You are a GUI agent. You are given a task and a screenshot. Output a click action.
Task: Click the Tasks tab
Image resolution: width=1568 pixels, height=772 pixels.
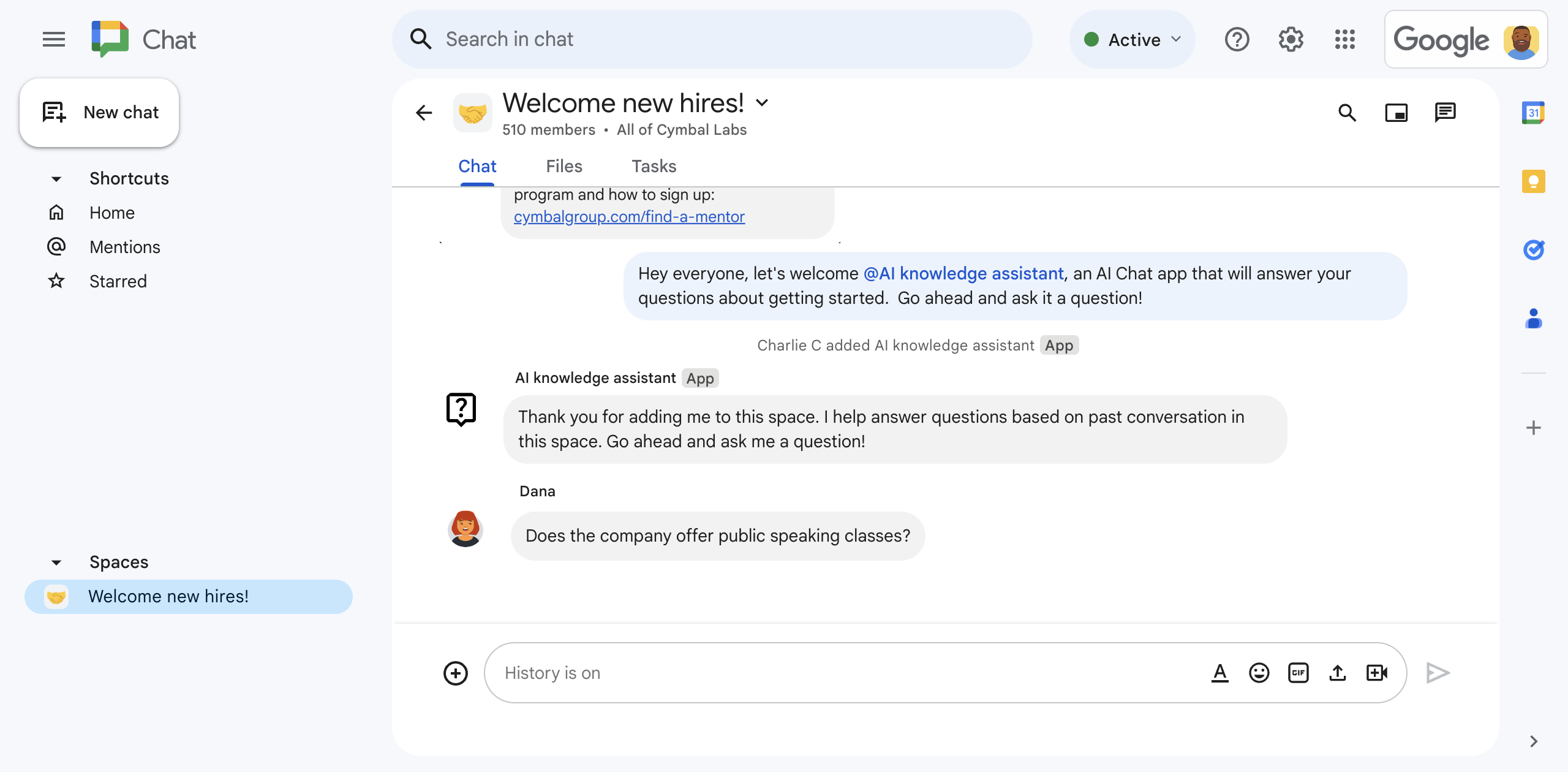653,166
